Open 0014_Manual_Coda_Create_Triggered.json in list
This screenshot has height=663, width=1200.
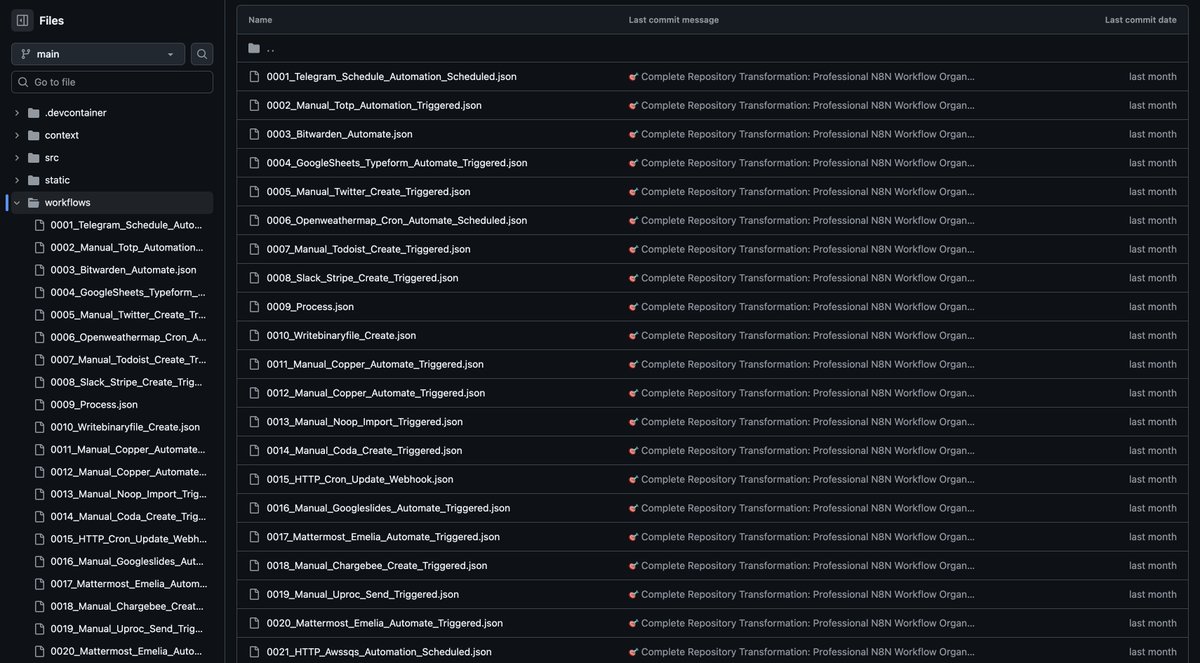pyautogui.click(x=364, y=450)
